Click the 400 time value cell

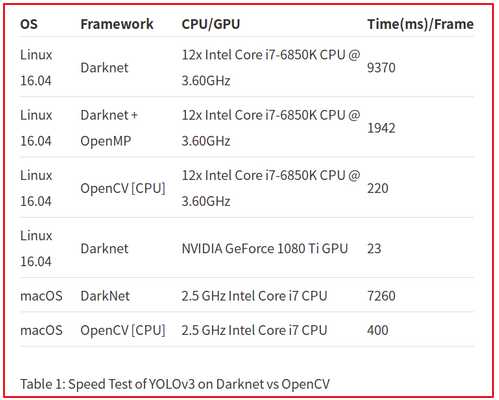(x=378, y=330)
